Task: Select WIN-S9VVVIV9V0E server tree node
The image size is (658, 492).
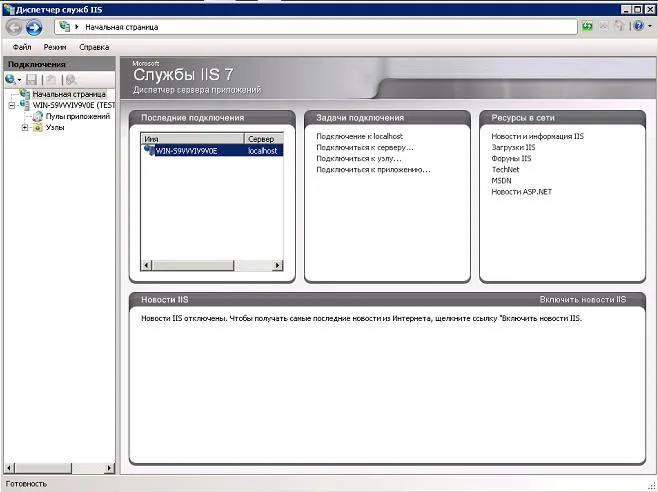Action: (x=73, y=105)
